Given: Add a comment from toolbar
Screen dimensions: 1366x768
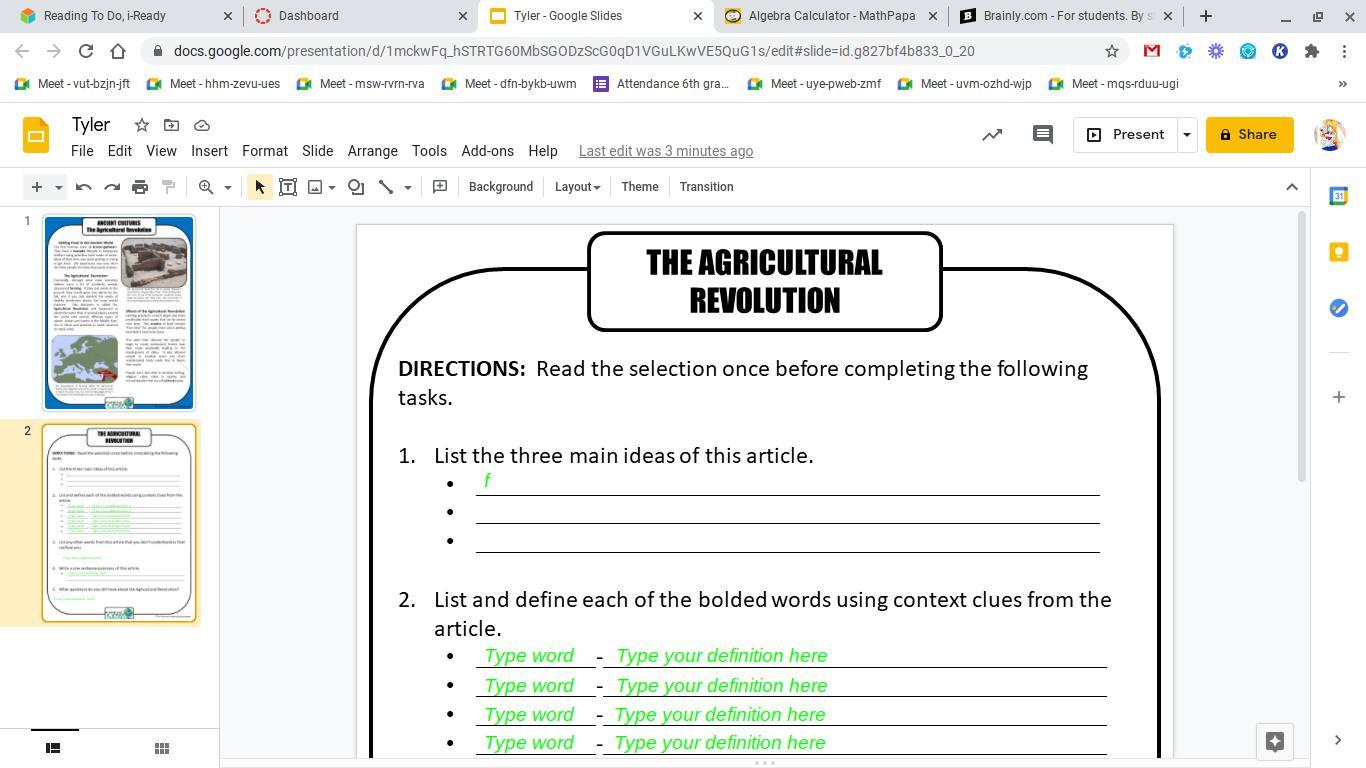Looking at the screenshot, I should point(440,187).
